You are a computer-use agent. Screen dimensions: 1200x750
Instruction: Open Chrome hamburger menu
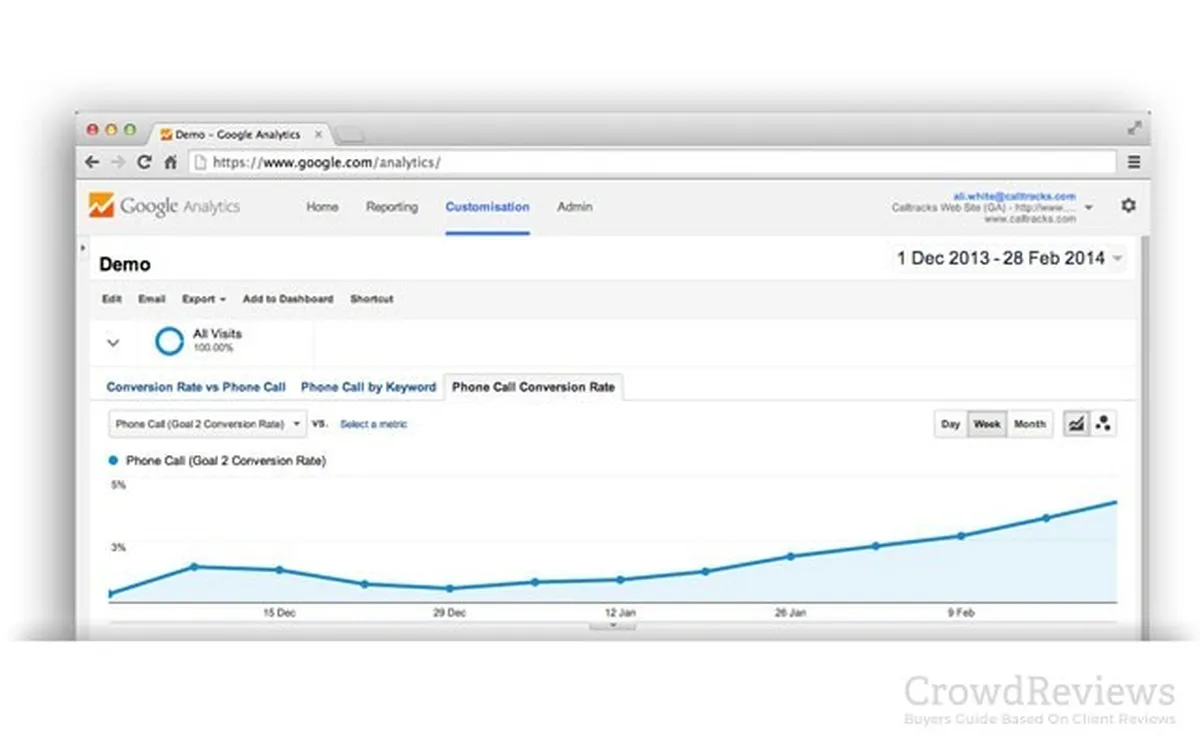click(1134, 162)
